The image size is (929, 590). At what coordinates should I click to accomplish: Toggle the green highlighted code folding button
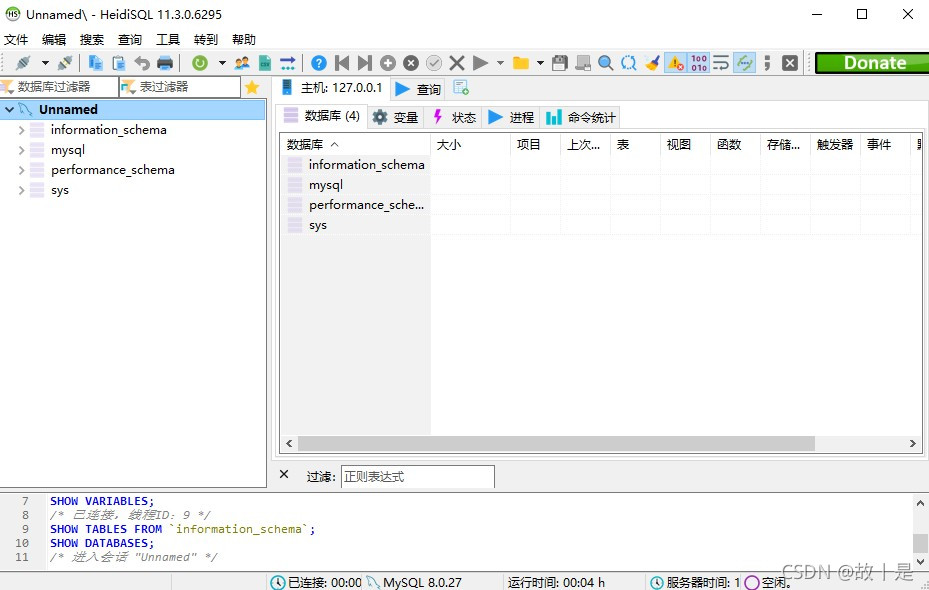744,63
